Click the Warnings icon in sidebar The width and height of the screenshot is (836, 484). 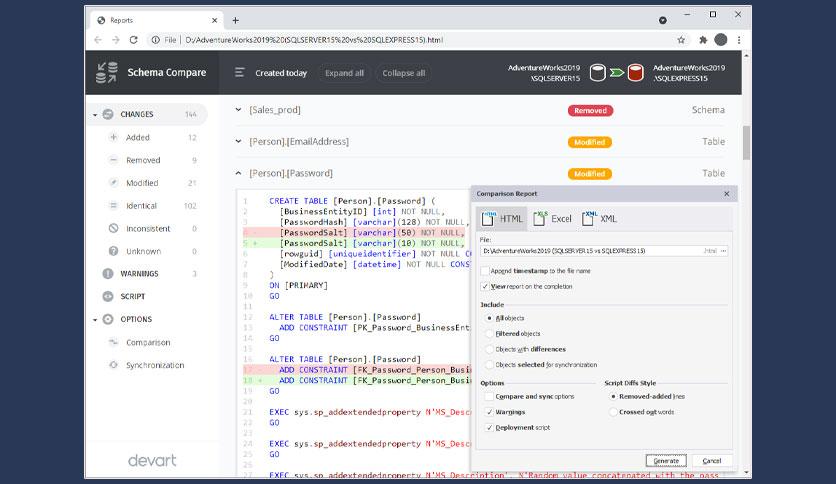[x=110, y=274]
